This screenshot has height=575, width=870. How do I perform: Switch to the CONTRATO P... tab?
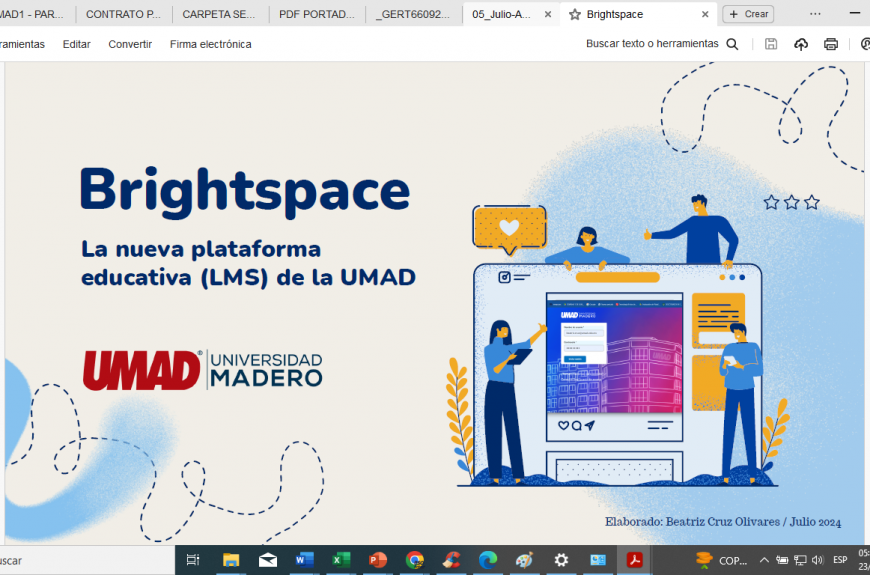coord(123,14)
